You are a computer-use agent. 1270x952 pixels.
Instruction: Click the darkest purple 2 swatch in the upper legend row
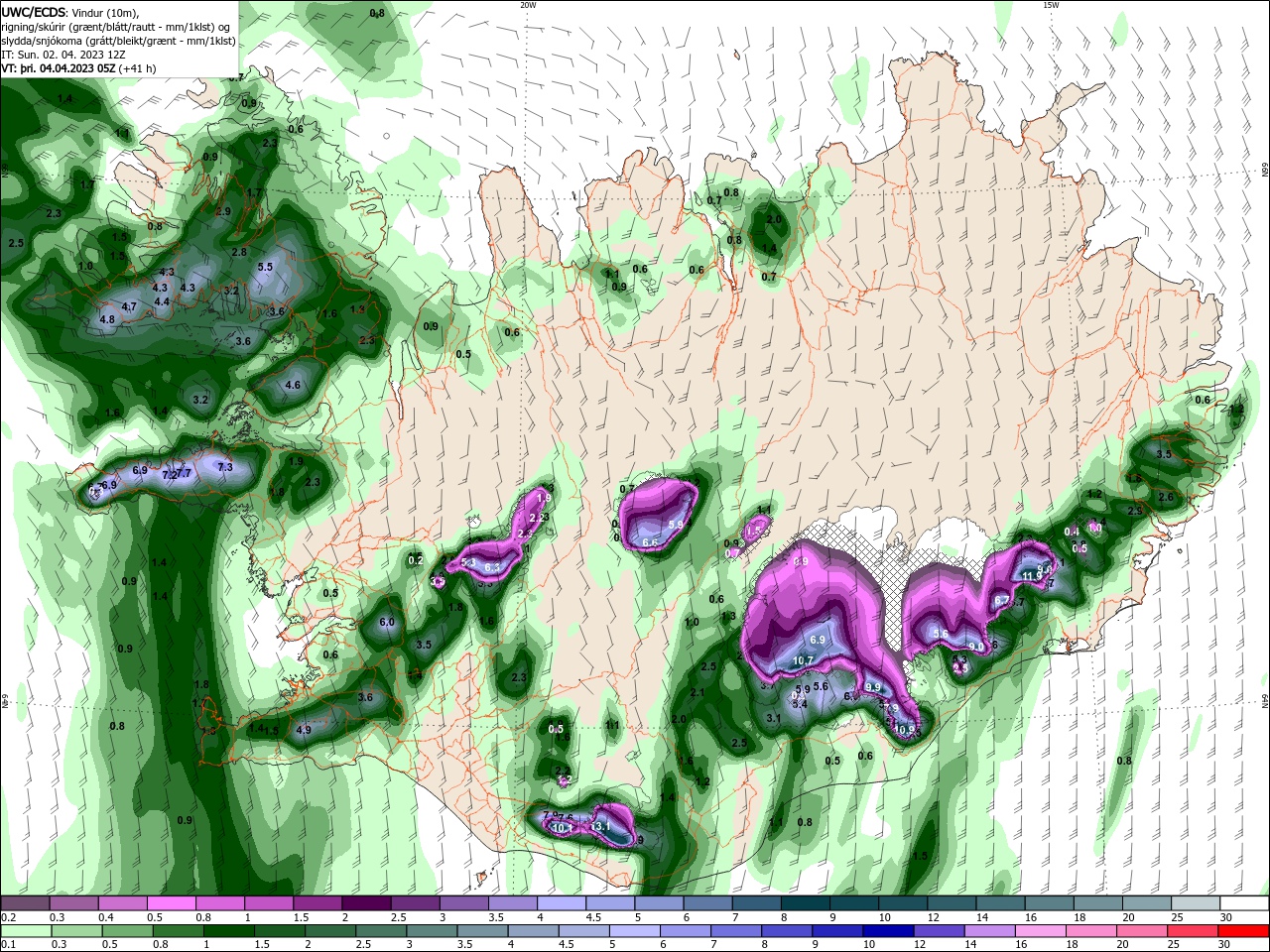tap(366, 903)
